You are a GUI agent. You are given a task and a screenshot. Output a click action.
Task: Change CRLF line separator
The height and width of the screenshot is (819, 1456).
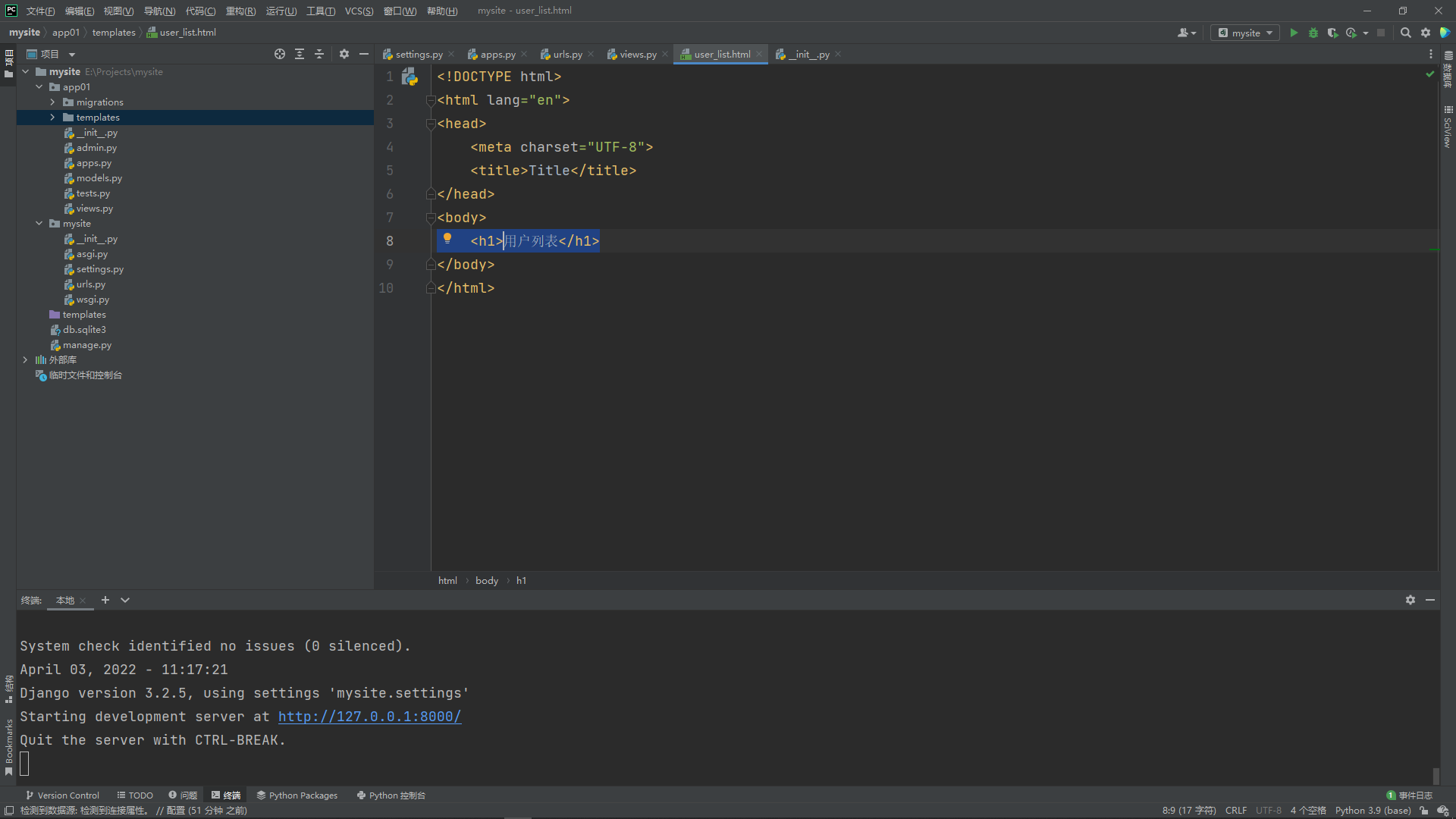coord(1235,811)
